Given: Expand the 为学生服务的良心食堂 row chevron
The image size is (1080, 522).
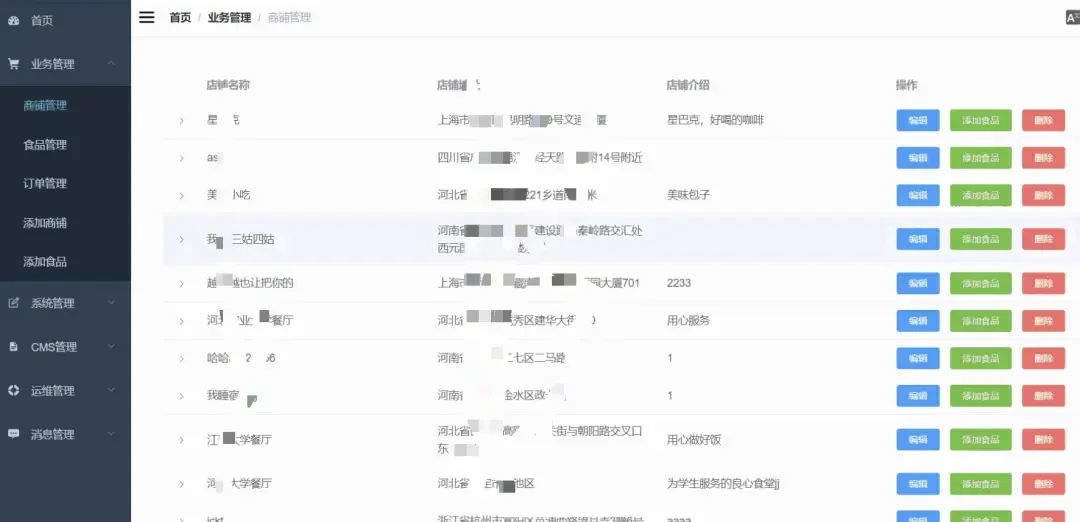Looking at the screenshot, I should pos(182,484).
